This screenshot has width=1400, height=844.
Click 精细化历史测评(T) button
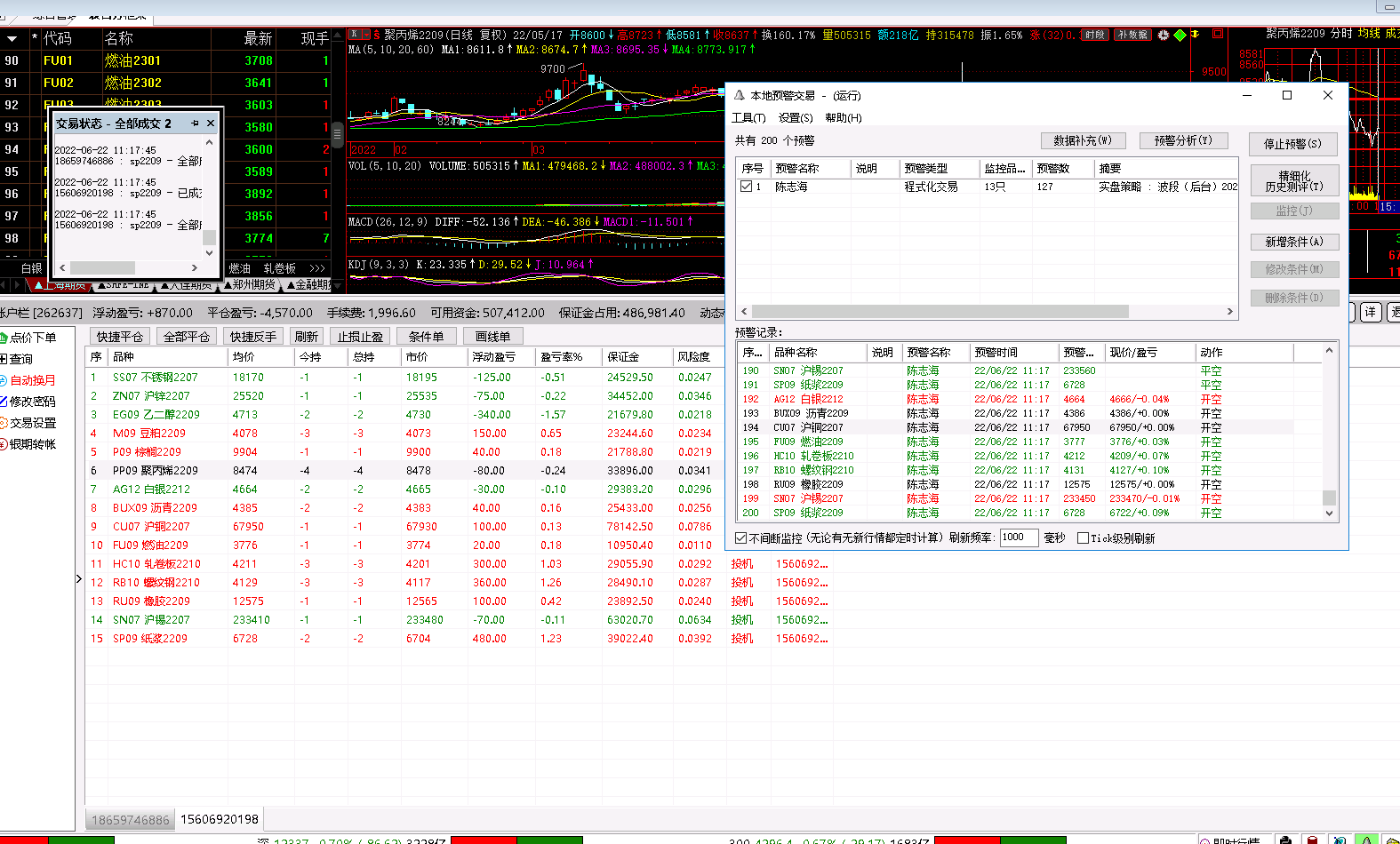tap(1294, 181)
